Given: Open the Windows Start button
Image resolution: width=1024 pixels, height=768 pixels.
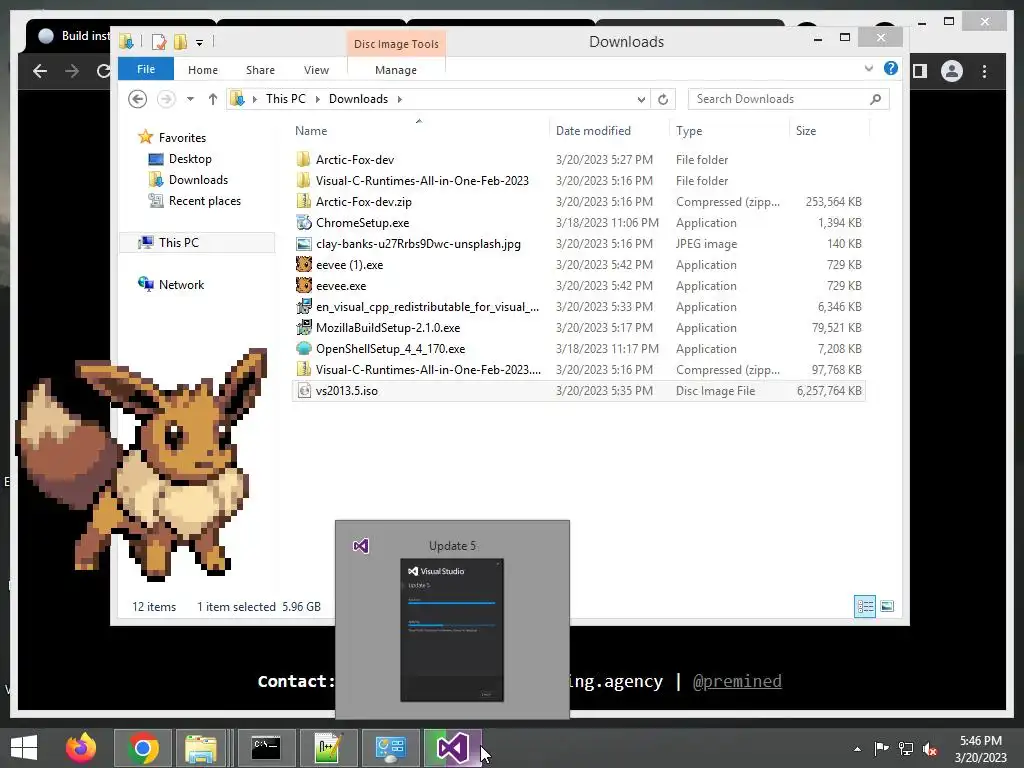Looking at the screenshot, I should [24, 748].
